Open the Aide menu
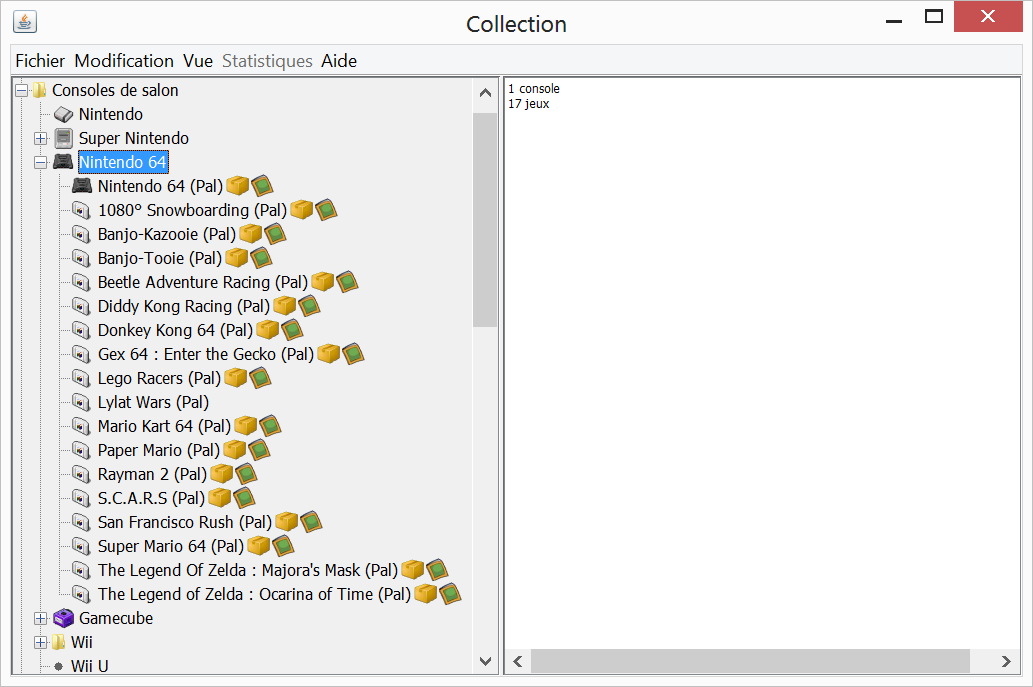This screenshot has width=1033, height=687. coord(339,61)
